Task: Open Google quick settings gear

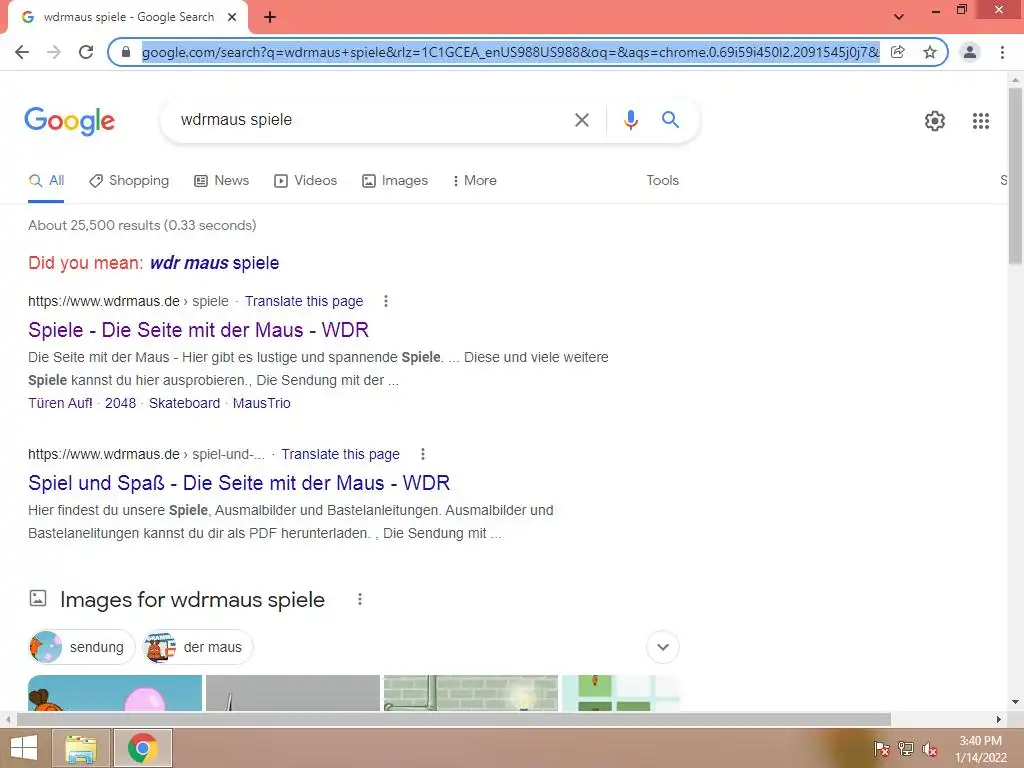Action: (935, 121)
